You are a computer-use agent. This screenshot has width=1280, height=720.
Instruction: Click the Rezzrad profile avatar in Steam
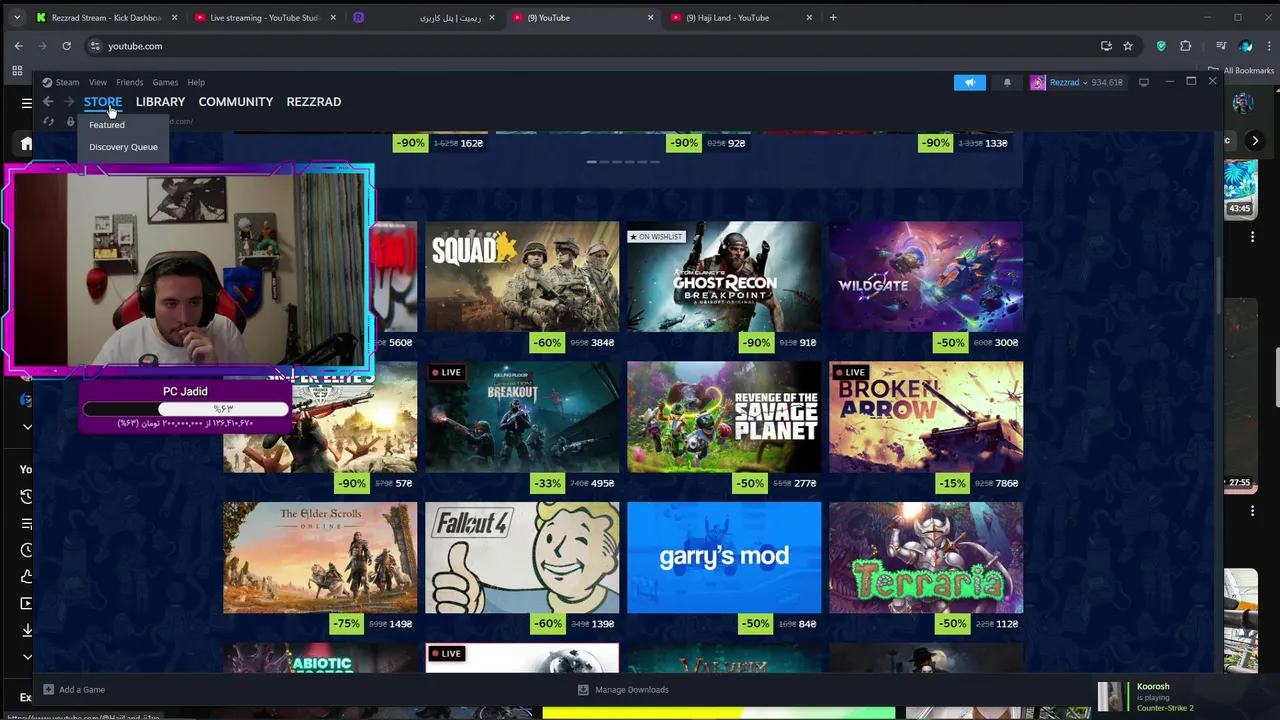click(1038, 82)
